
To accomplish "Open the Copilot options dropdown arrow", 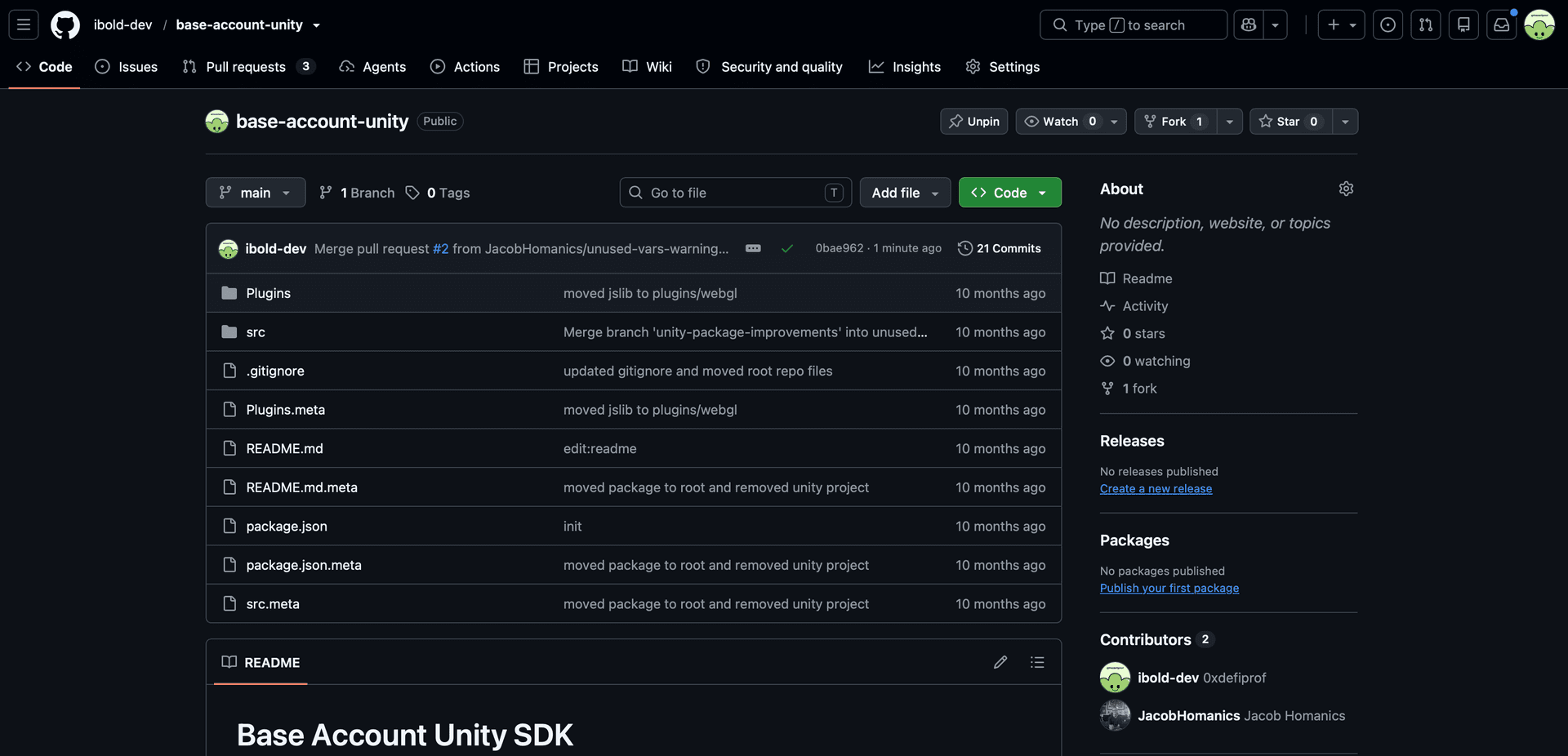I will pos(1276,24).
